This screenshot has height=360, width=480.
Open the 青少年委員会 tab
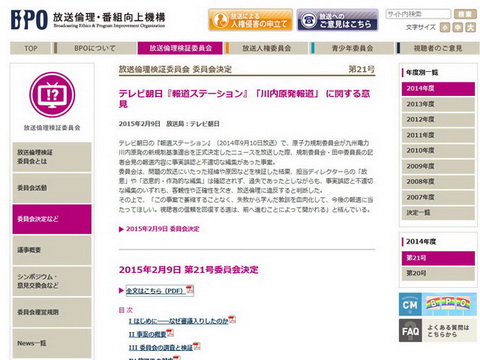click(x=352, y=48)
